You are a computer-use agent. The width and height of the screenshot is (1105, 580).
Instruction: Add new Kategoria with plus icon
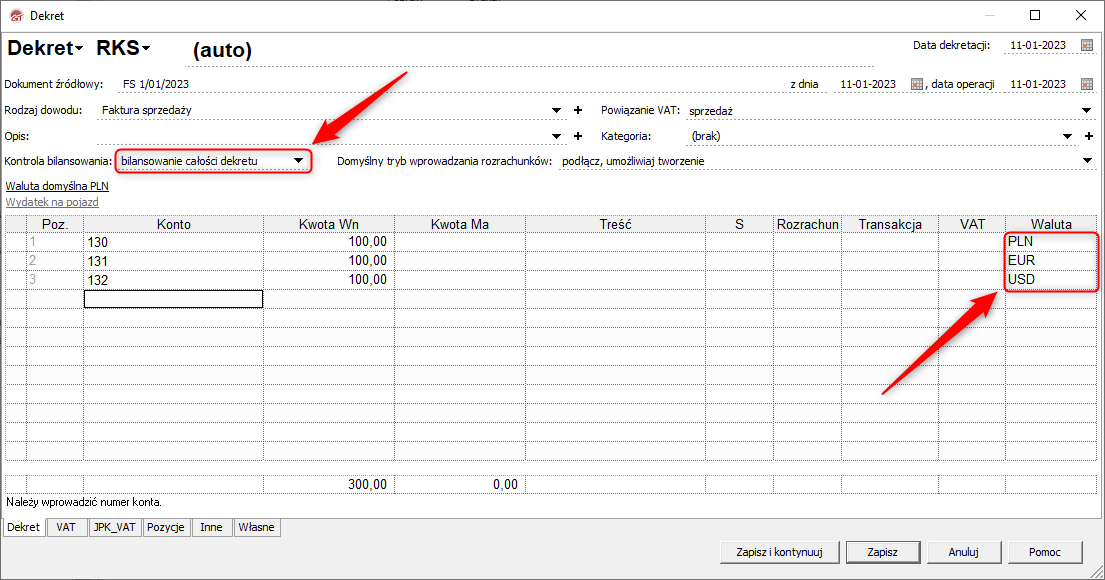[x=1089, y=136]
